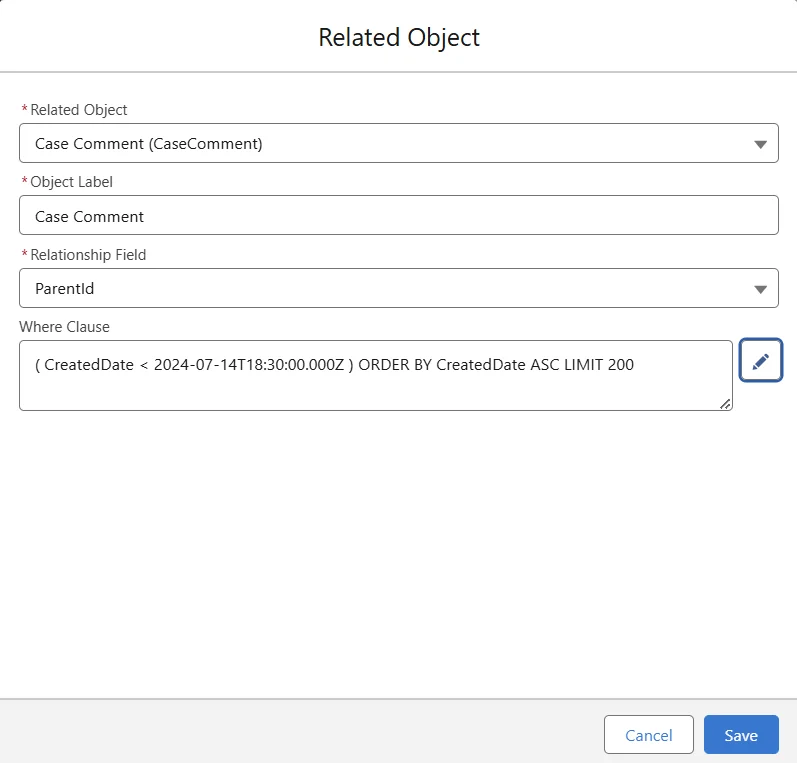This screenshot has height=763, width=797.
Task: Expand the Relationship Field dropdown arrow
Action: [759, 289]
